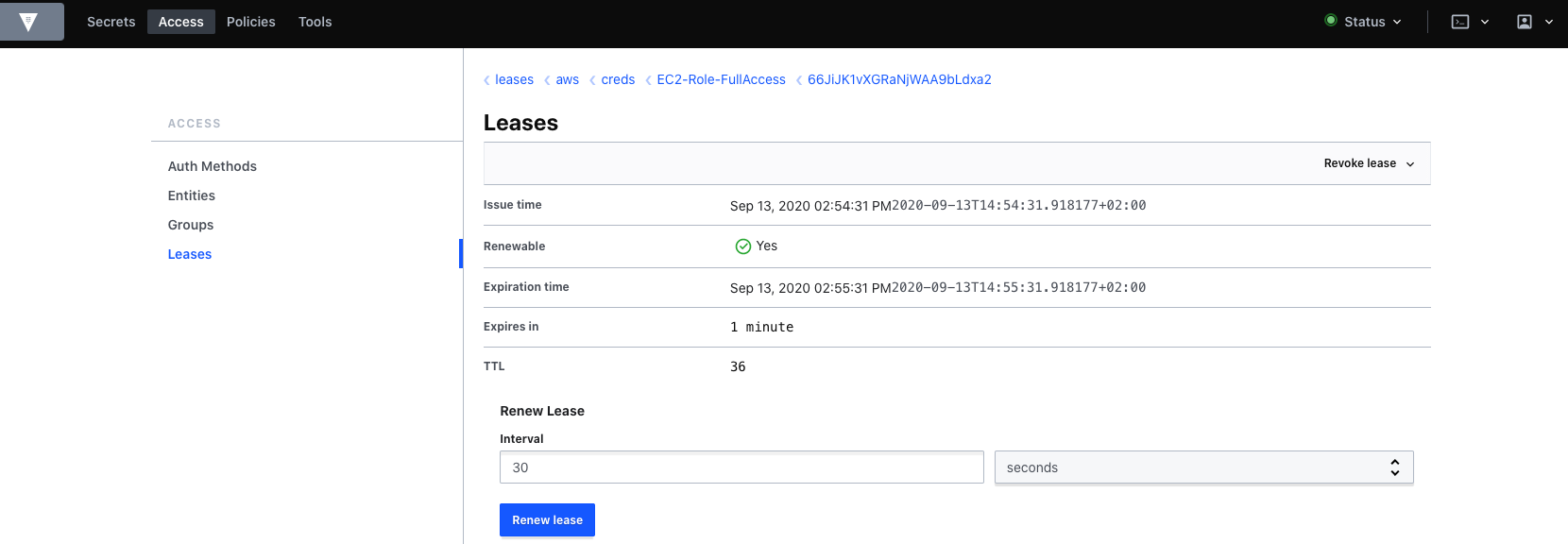Open Entities in the sidebar
Viewport: 1568px width, 544px height.
(192, 195)
